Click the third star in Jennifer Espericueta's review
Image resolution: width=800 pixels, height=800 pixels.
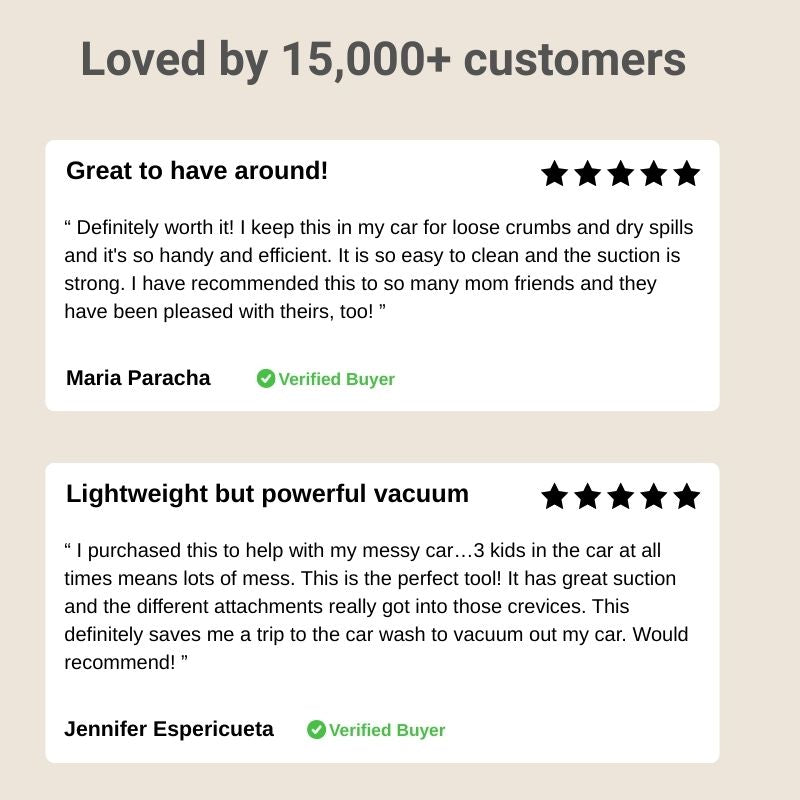[x=620, y=496]
